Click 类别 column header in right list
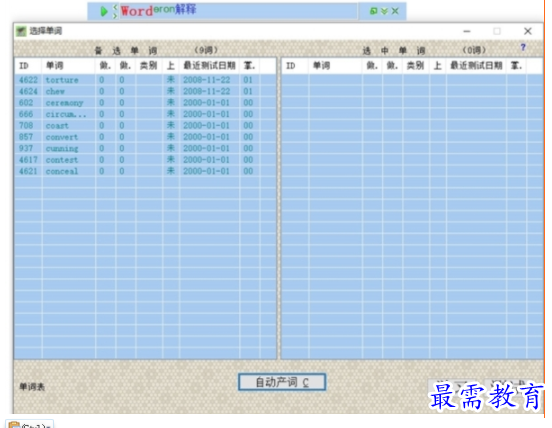Viewport: 552px width, 428px height. coord(416,66)
